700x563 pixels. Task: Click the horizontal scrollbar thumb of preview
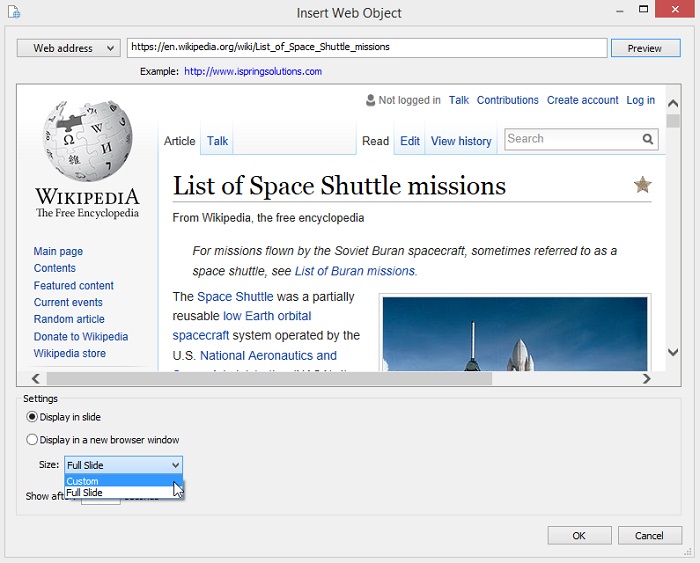269,379
